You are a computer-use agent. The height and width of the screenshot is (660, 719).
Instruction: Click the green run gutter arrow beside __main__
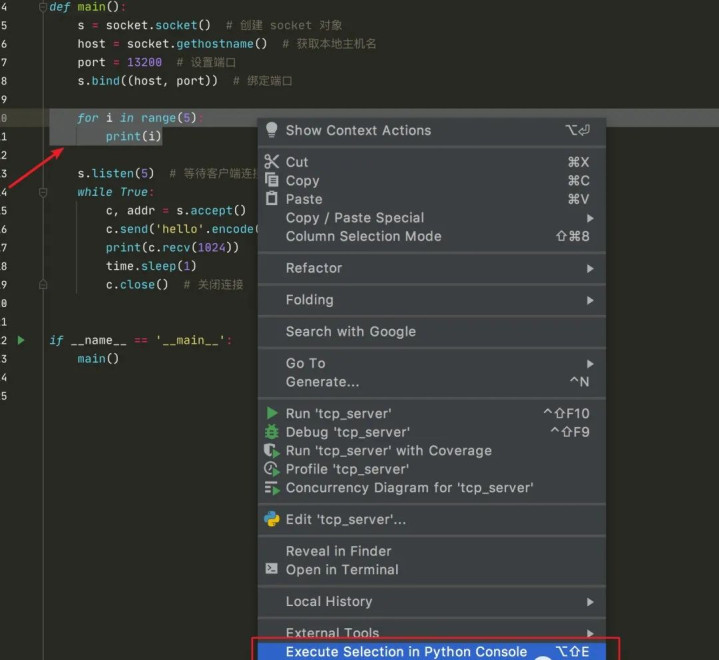21,340
